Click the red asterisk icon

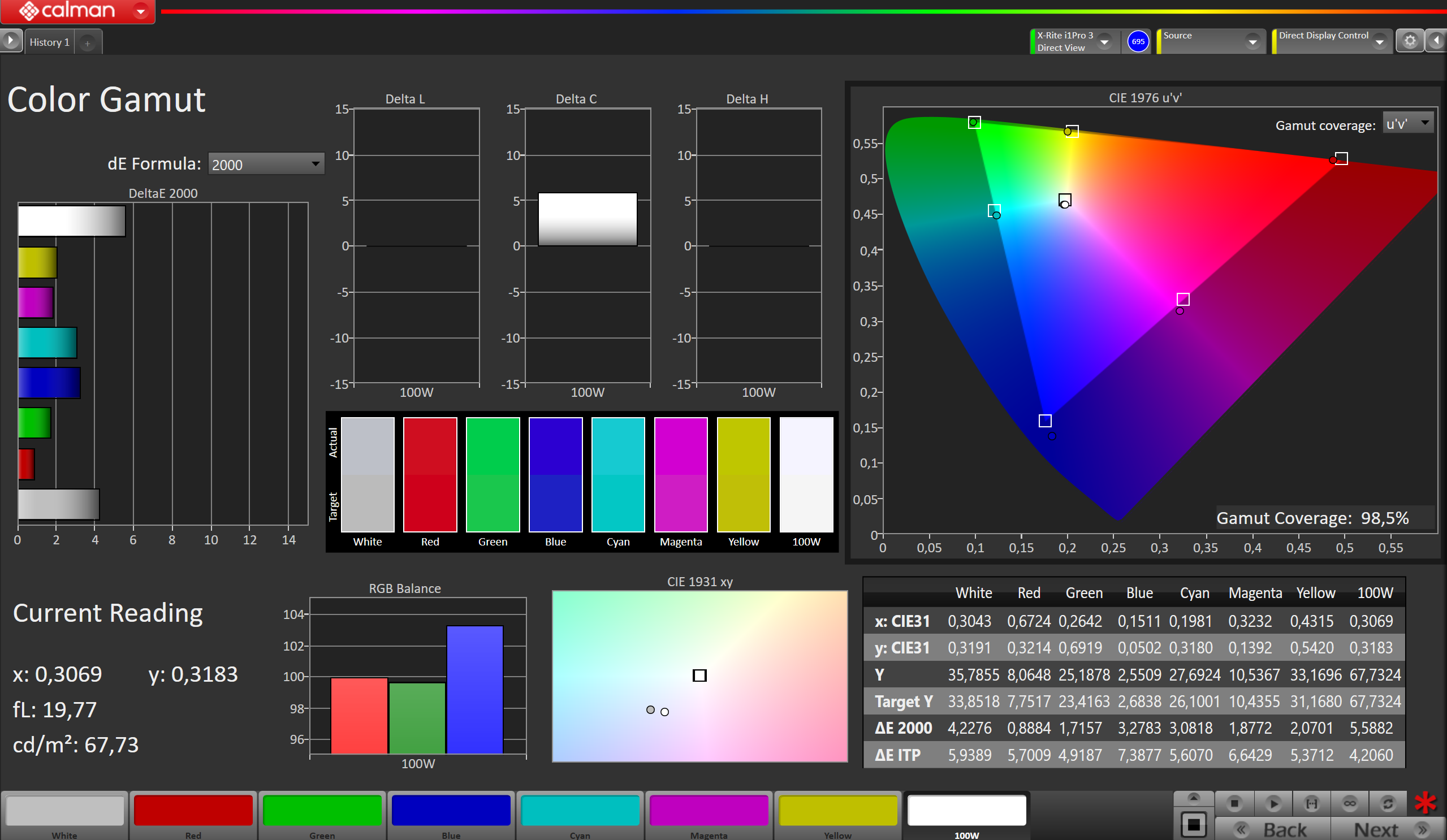1424,803
